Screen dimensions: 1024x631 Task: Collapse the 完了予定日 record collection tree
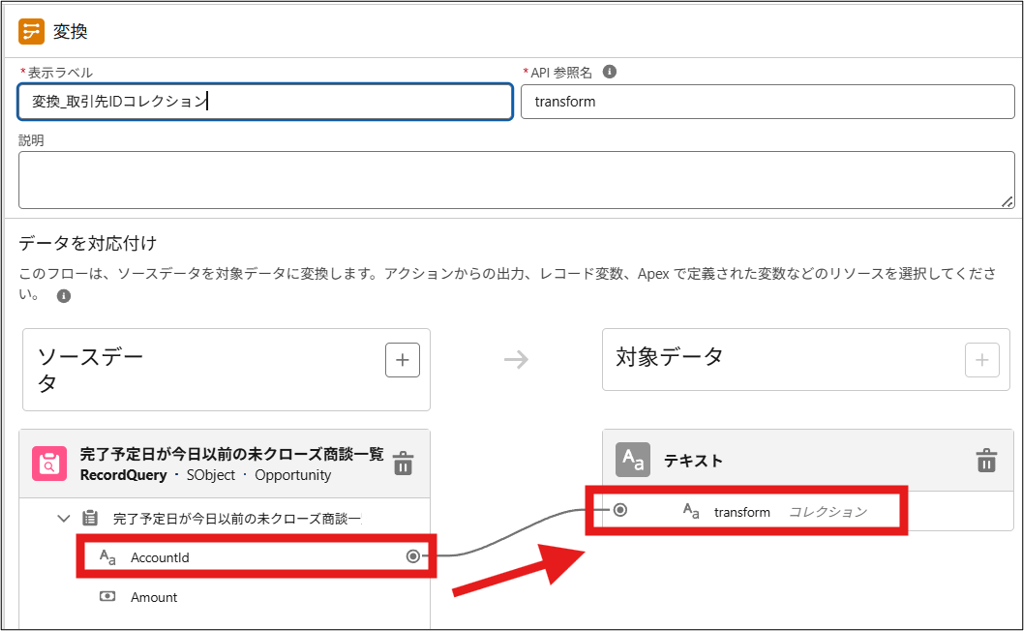click(x=63, y=519)
